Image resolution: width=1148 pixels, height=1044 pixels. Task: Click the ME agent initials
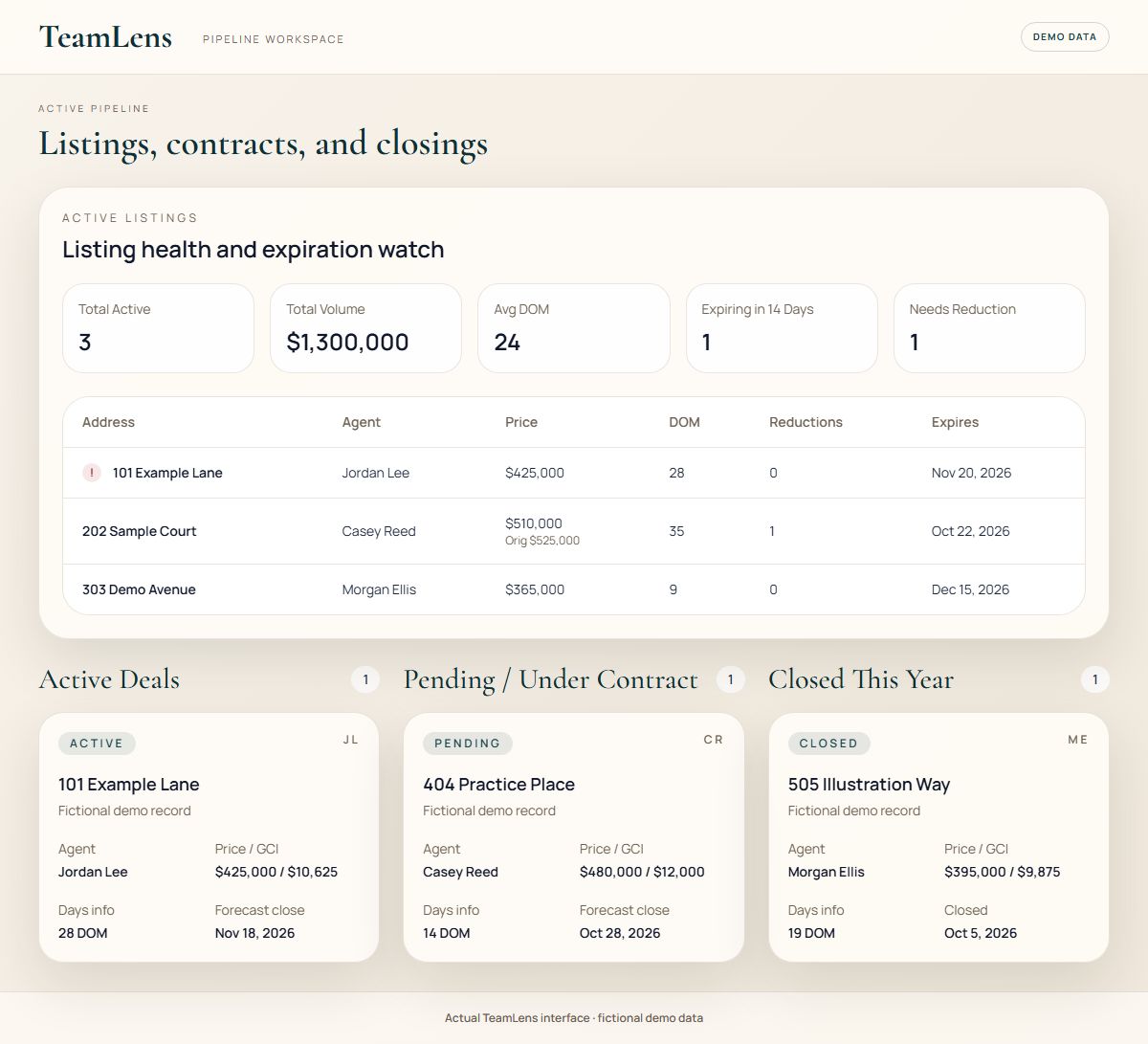pos(1078,740)
